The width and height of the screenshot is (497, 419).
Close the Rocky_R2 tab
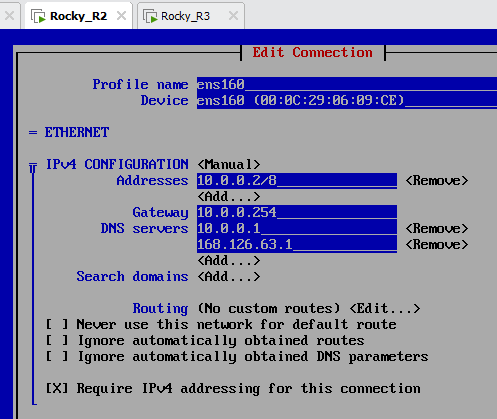coord(122,16)
